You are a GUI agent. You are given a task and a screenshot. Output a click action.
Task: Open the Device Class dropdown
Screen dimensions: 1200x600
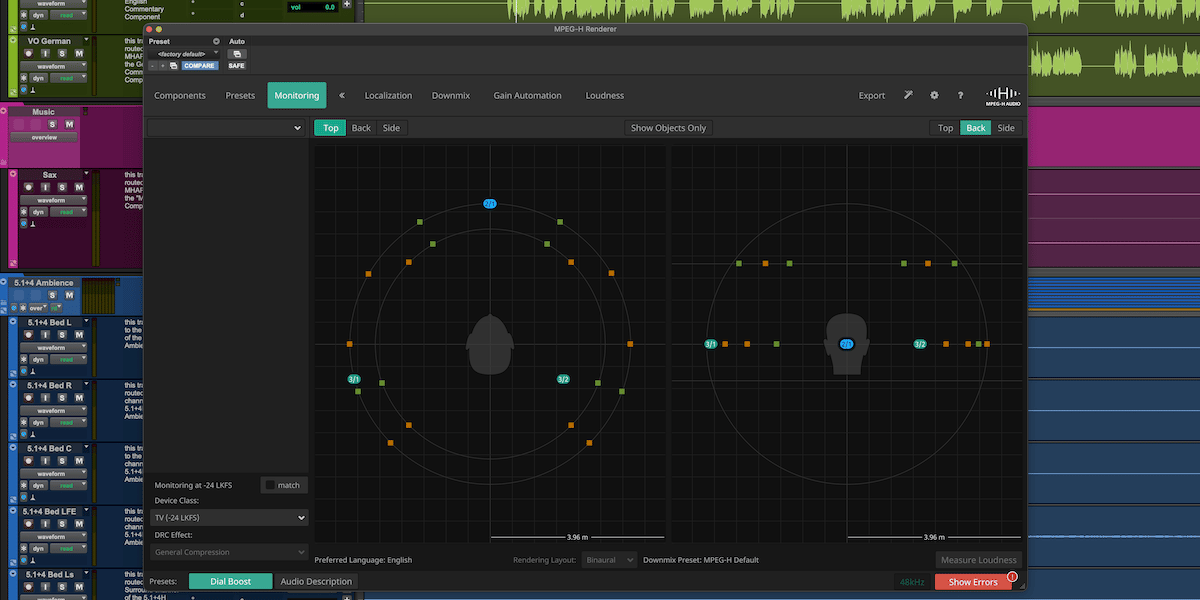pyautogui.click(x=229, y=518)
